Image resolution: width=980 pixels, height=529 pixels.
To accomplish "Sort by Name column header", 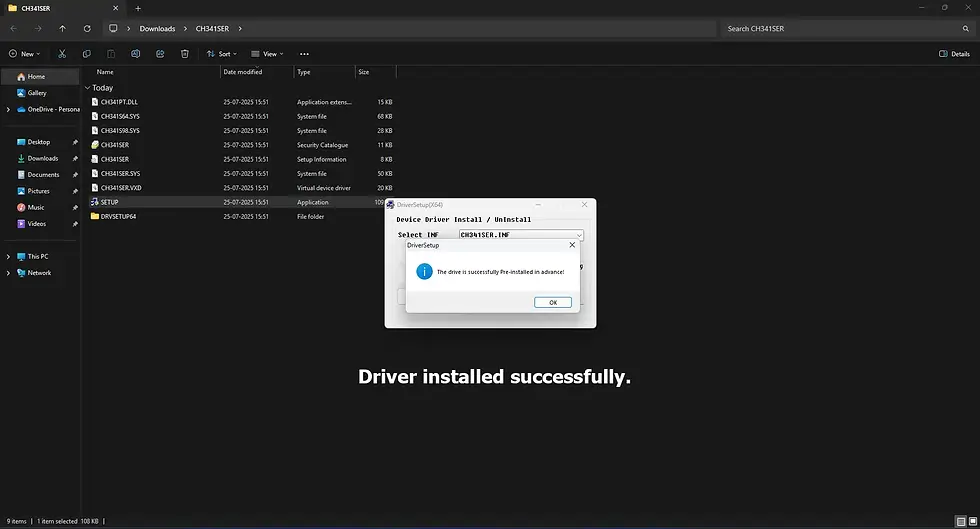I will coord(105,72).
